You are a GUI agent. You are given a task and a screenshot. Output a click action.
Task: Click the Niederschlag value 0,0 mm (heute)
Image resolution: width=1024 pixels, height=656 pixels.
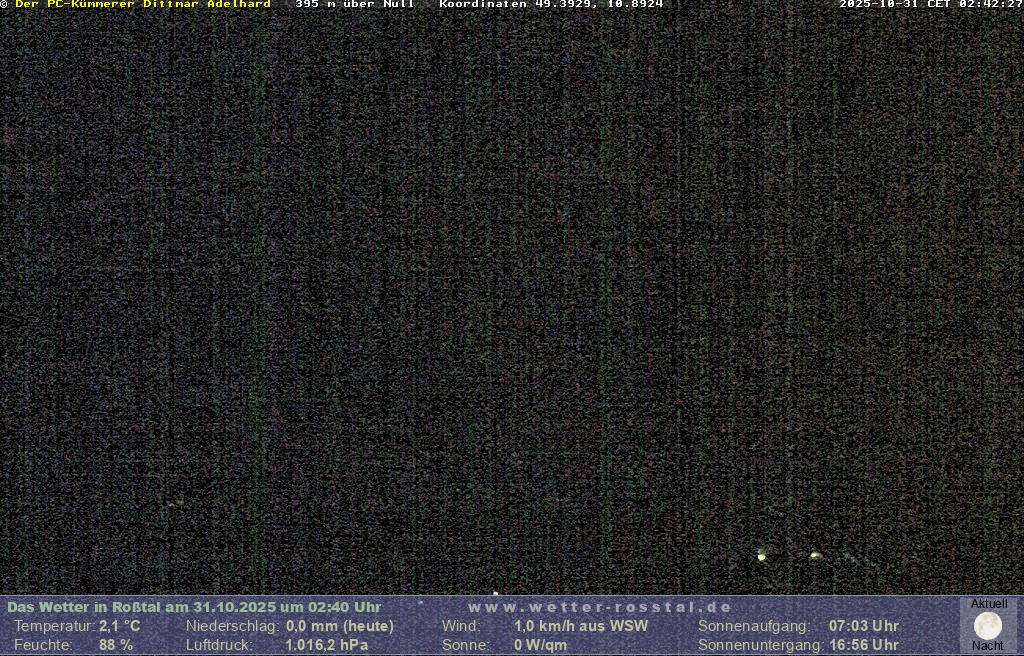pyautogui.click(x=340, y=626)
